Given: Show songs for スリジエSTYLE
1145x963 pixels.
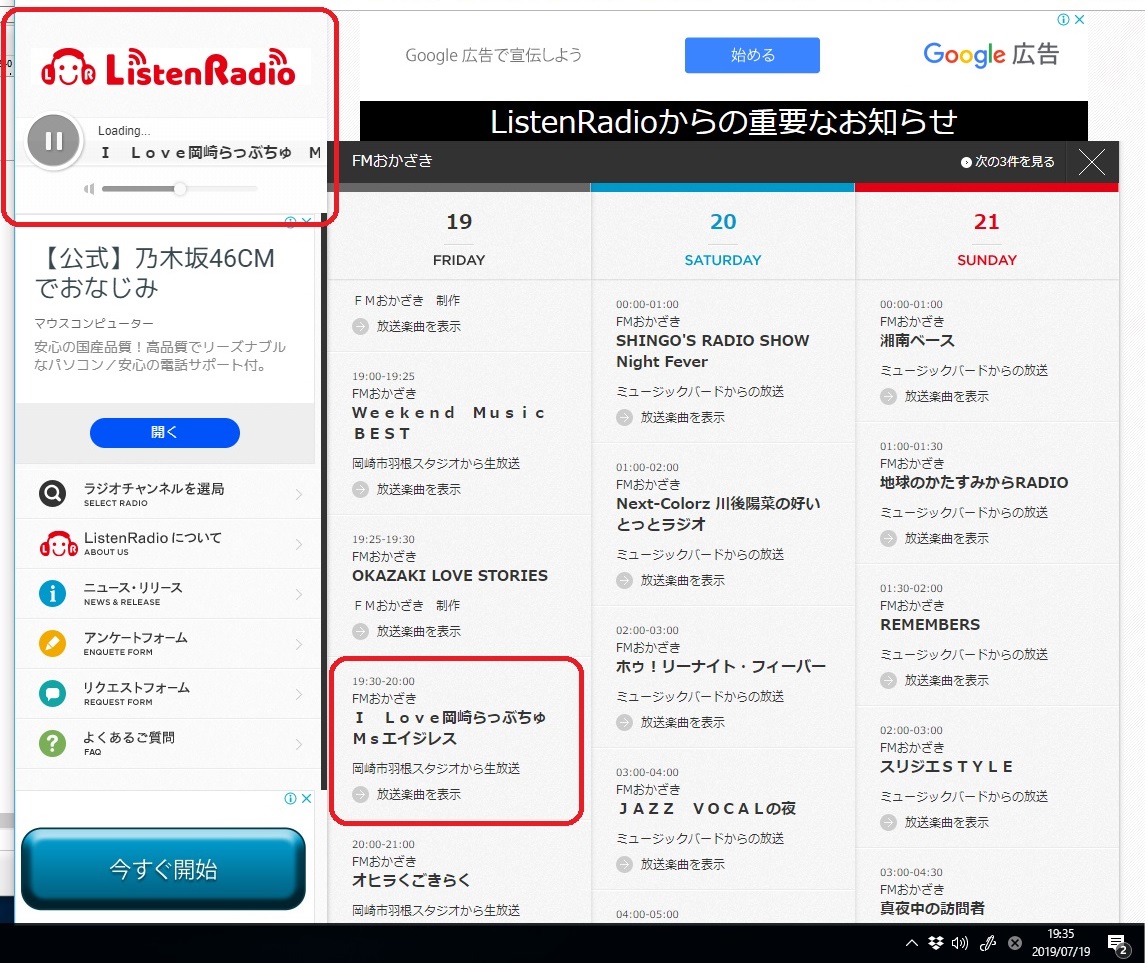Looking at the screenshot, I should (x=935, y=822).
